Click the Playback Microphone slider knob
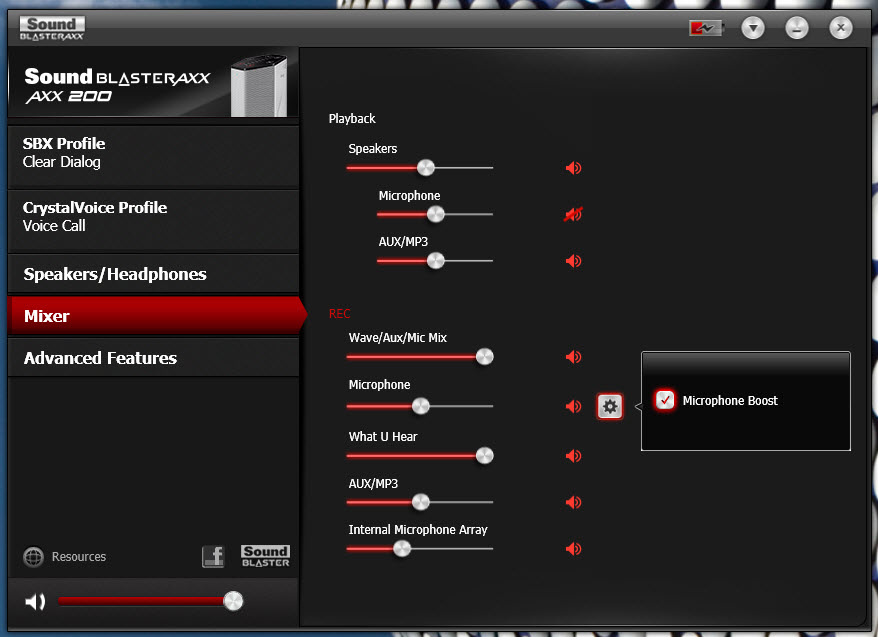 [435, 214]
